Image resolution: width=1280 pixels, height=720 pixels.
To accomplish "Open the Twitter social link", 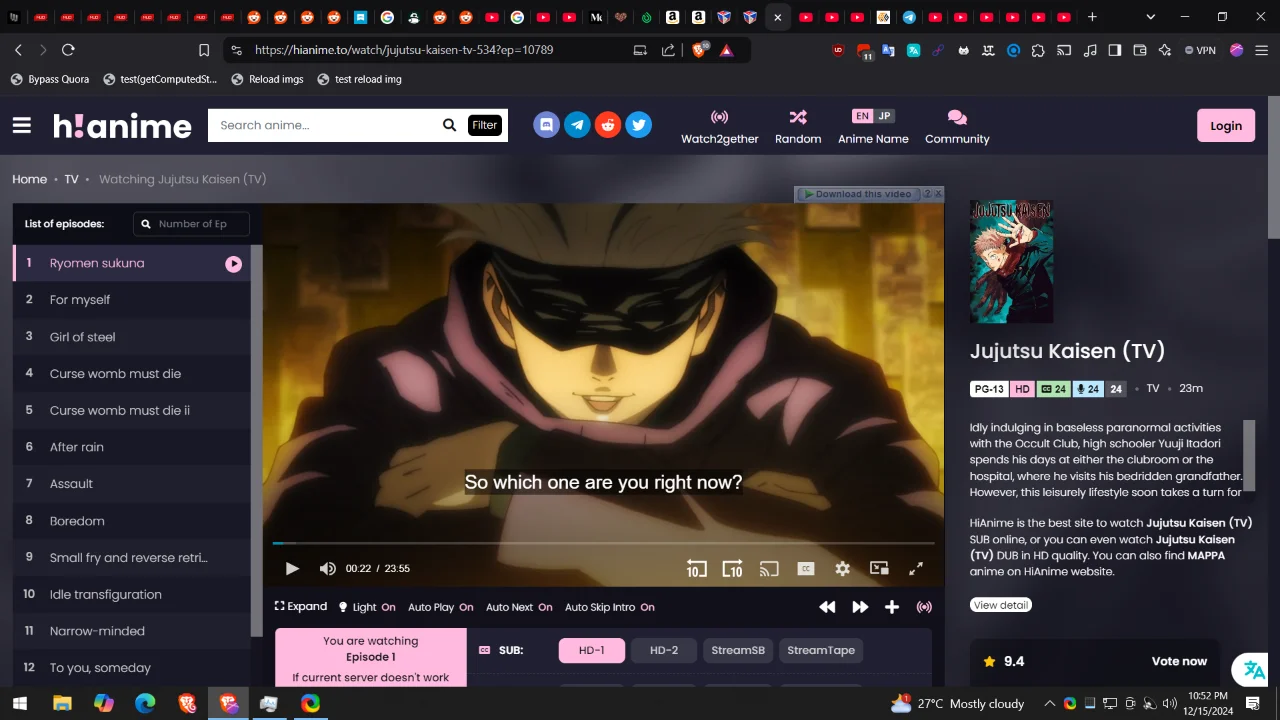I will tap(639, 125).
